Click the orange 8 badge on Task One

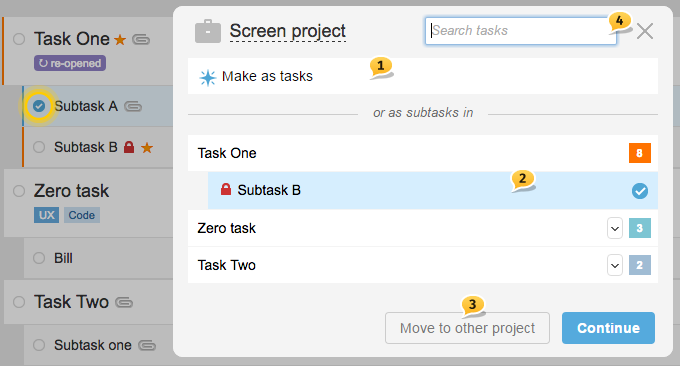(x=640, y=153)
